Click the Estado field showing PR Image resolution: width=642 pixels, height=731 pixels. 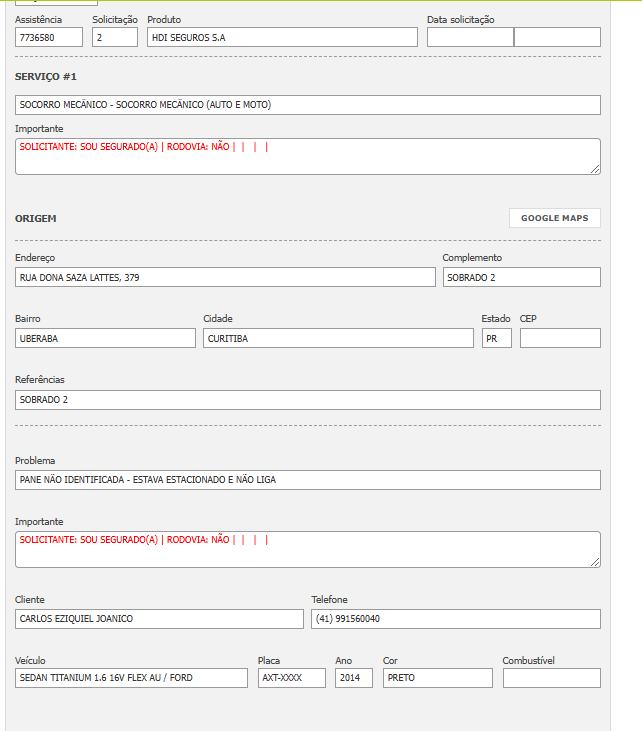(x=496, y=338)
